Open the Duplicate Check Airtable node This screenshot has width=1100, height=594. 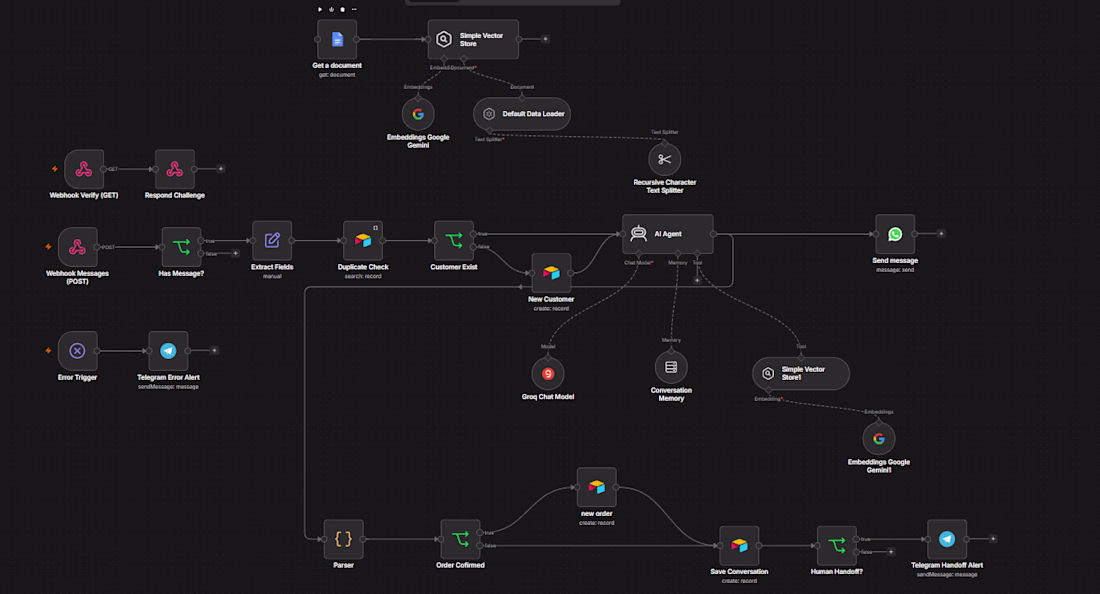363,241
